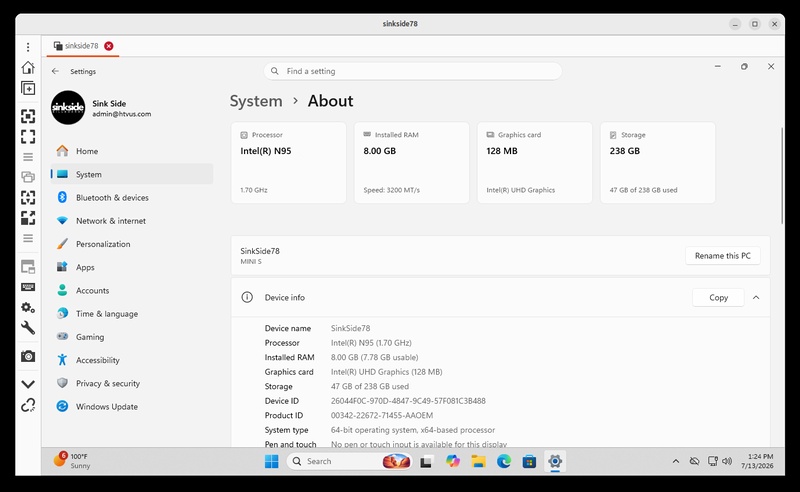
Task: Open the 100°F Sunny weather widget
Action: click(x=72, y=461)
